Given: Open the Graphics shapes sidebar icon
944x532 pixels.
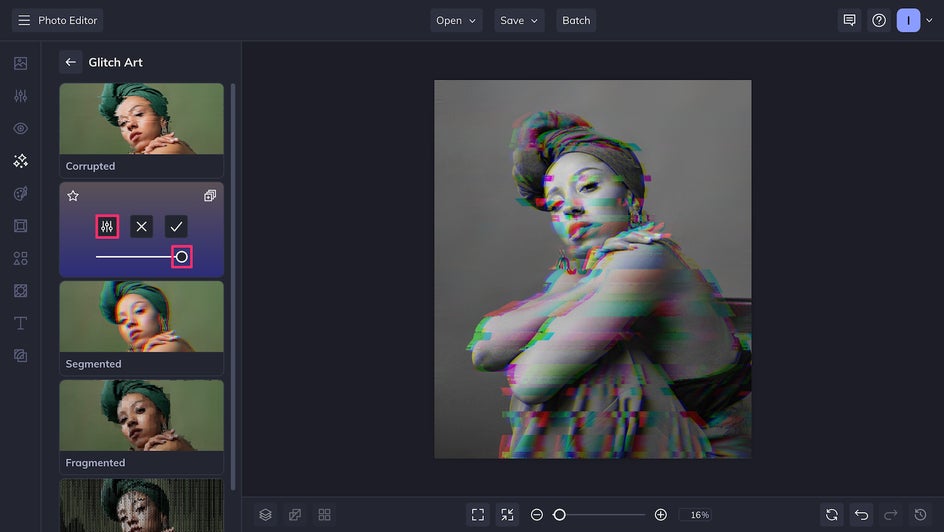Looking at the screenshot, I should pyautogui.click(x=20, y=258).
